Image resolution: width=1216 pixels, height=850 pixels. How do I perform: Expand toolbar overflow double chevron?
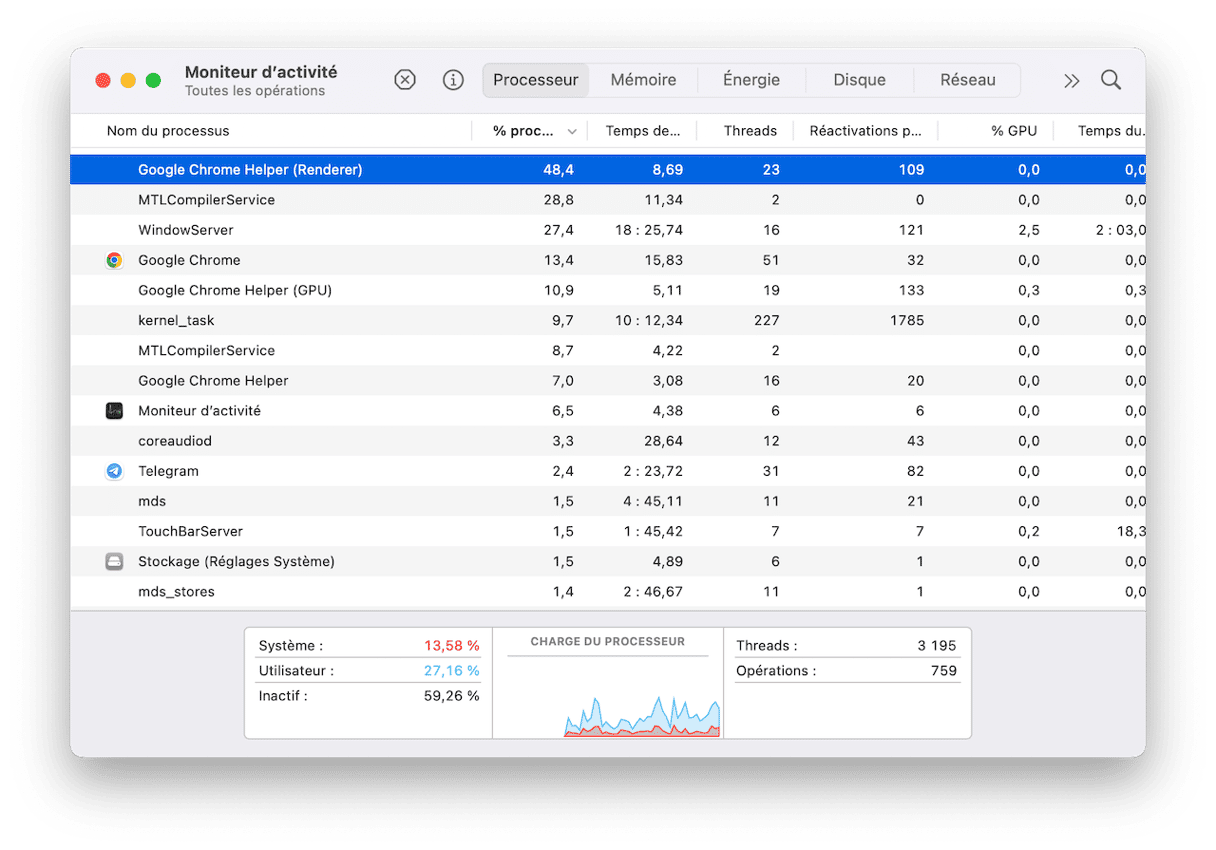tap(1071, 81)
